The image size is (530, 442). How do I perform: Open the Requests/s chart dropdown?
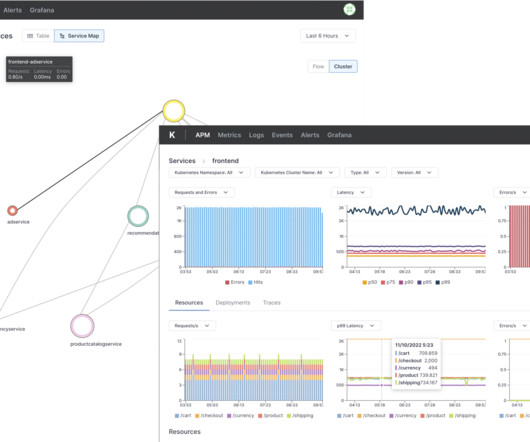192,326
